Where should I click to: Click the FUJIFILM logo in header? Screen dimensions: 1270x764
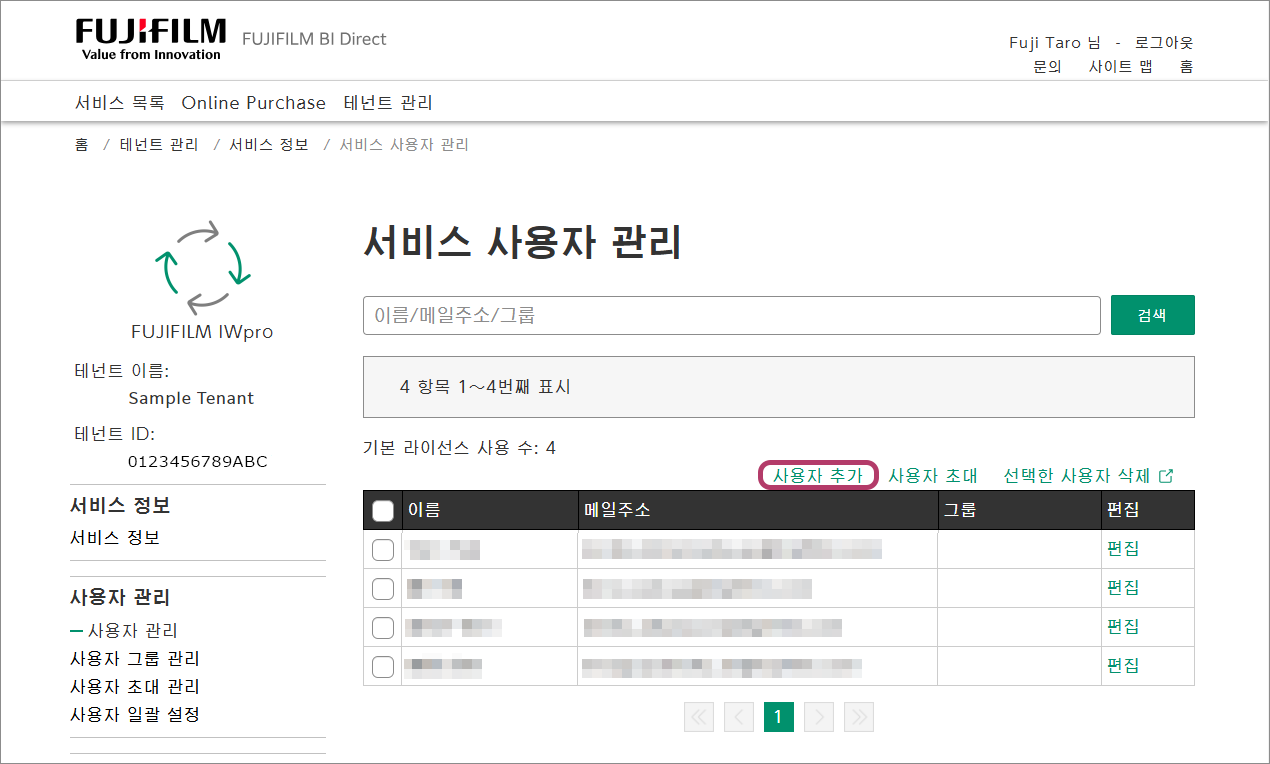point(151,39)
